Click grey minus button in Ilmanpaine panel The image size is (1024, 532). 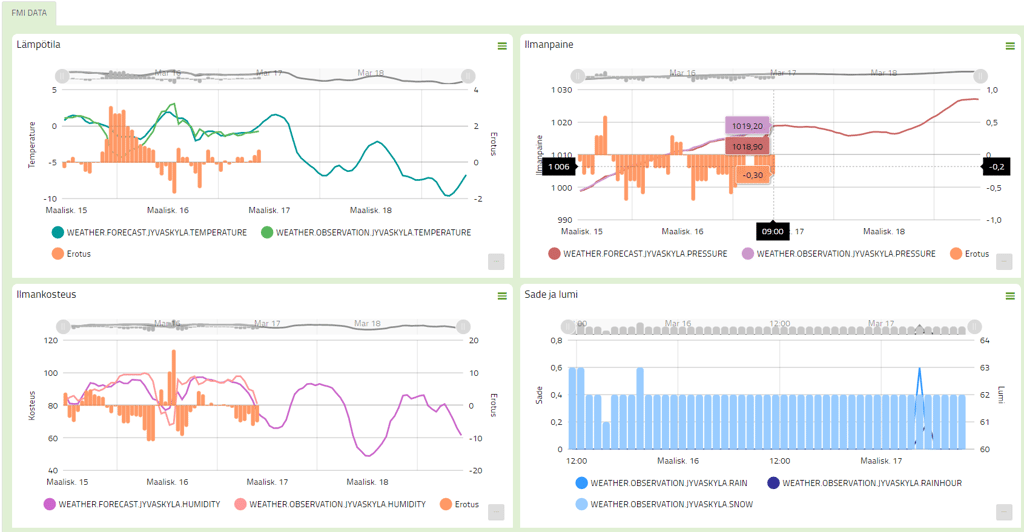point(1004,262)
